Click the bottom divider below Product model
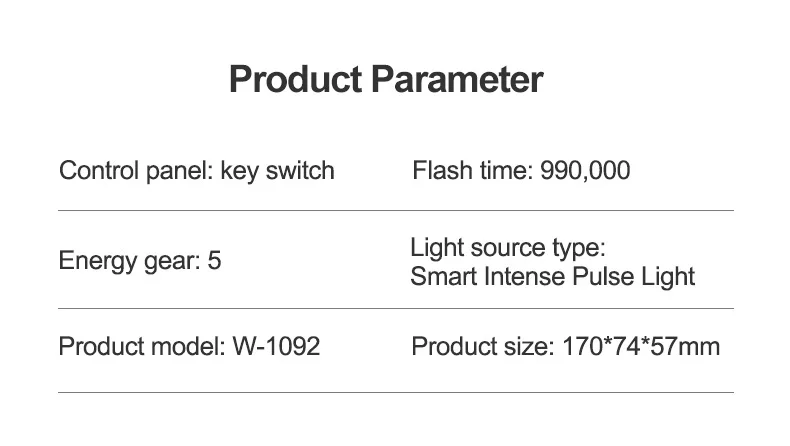The height and width of the screenshot is (446, 790). click(x=396, y=392)
